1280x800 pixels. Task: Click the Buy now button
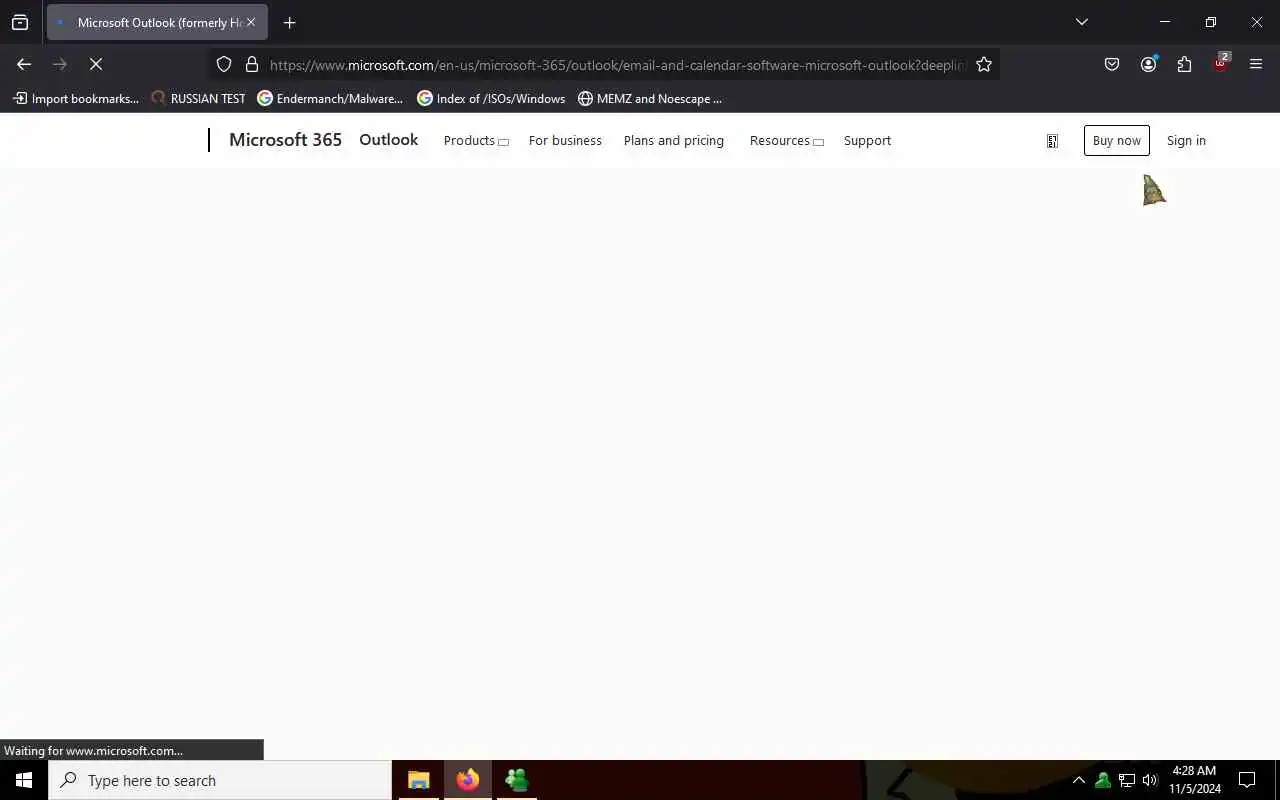tap(1116, 140)
